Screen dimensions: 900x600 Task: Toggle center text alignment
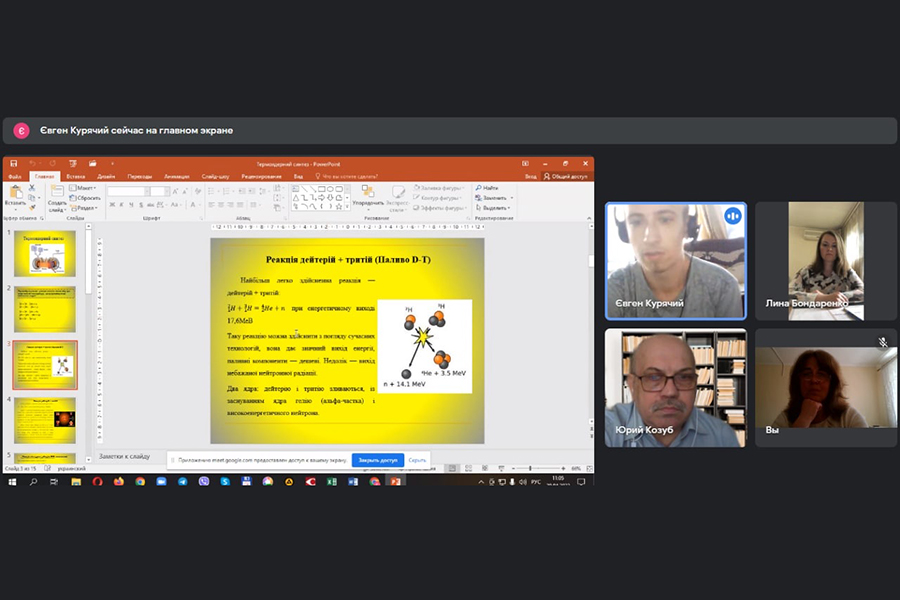pos(221,205)
